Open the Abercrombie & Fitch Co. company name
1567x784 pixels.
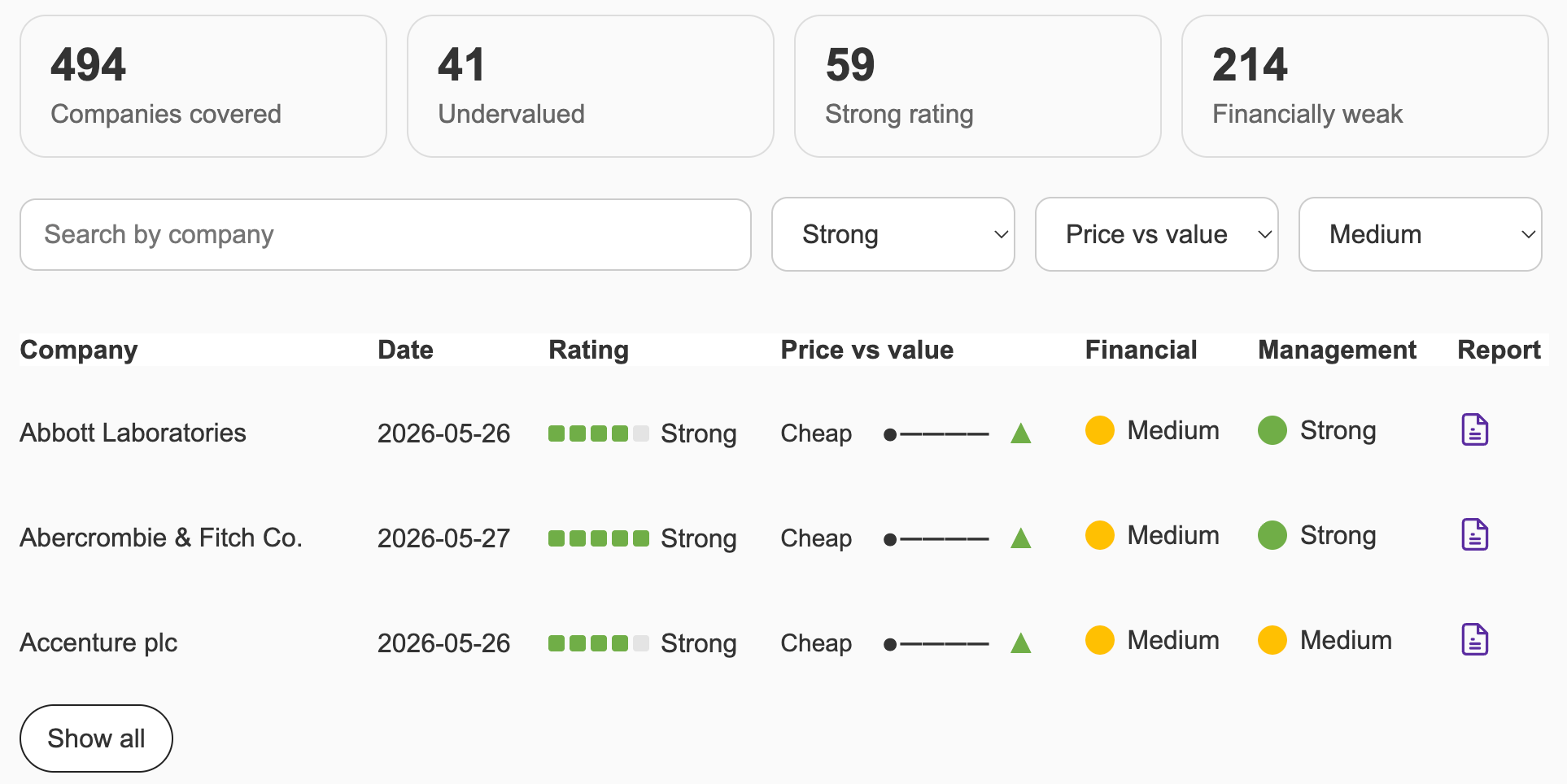tap(161, 538)
